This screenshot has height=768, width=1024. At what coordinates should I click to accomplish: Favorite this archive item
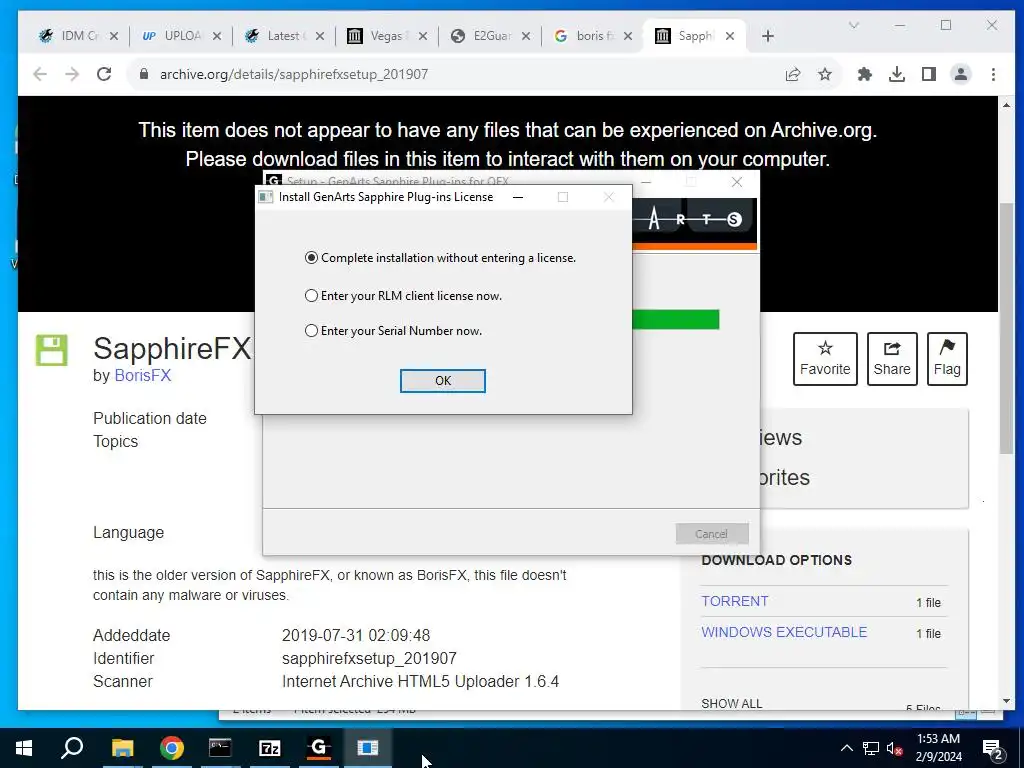825,359
